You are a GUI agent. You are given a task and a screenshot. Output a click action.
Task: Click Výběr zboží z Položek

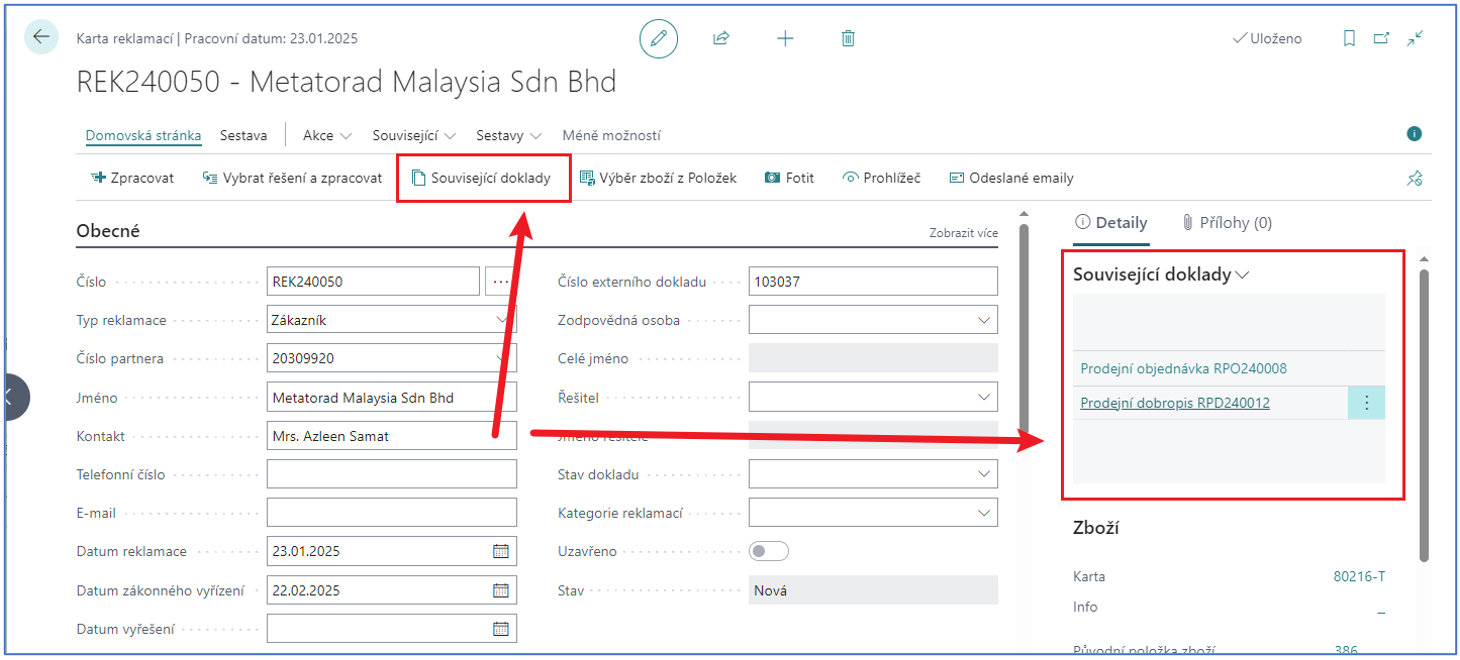click(x=658, y=178)
